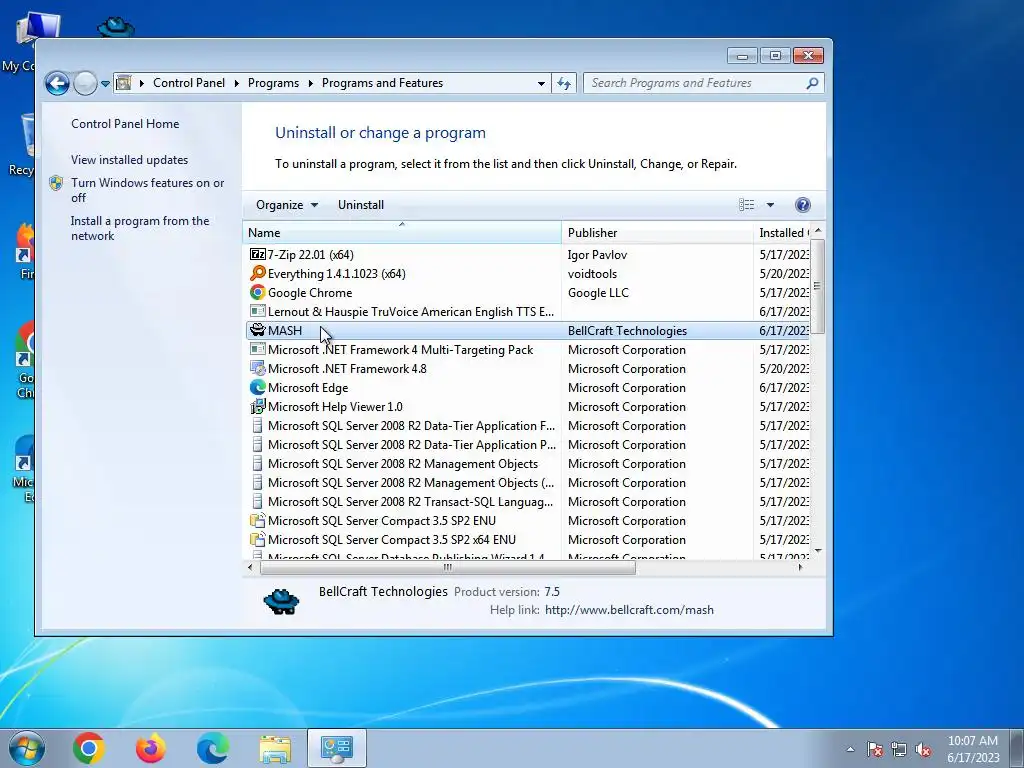Click publisher Google LLC cell
The width and height of the screenshot is (1024, 768).
pyautogui.click(x=598, y=293)
